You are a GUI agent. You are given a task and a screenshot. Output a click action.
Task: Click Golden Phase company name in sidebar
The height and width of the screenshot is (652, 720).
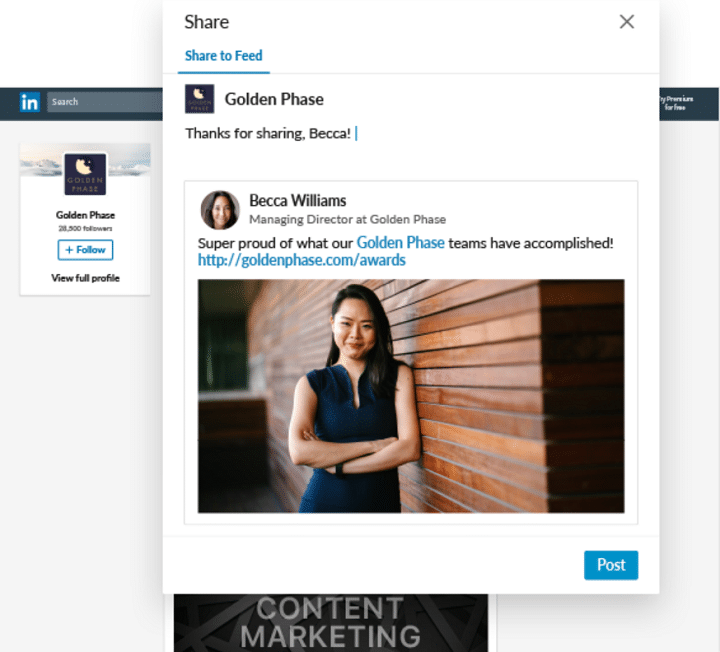tap(85, 215)
